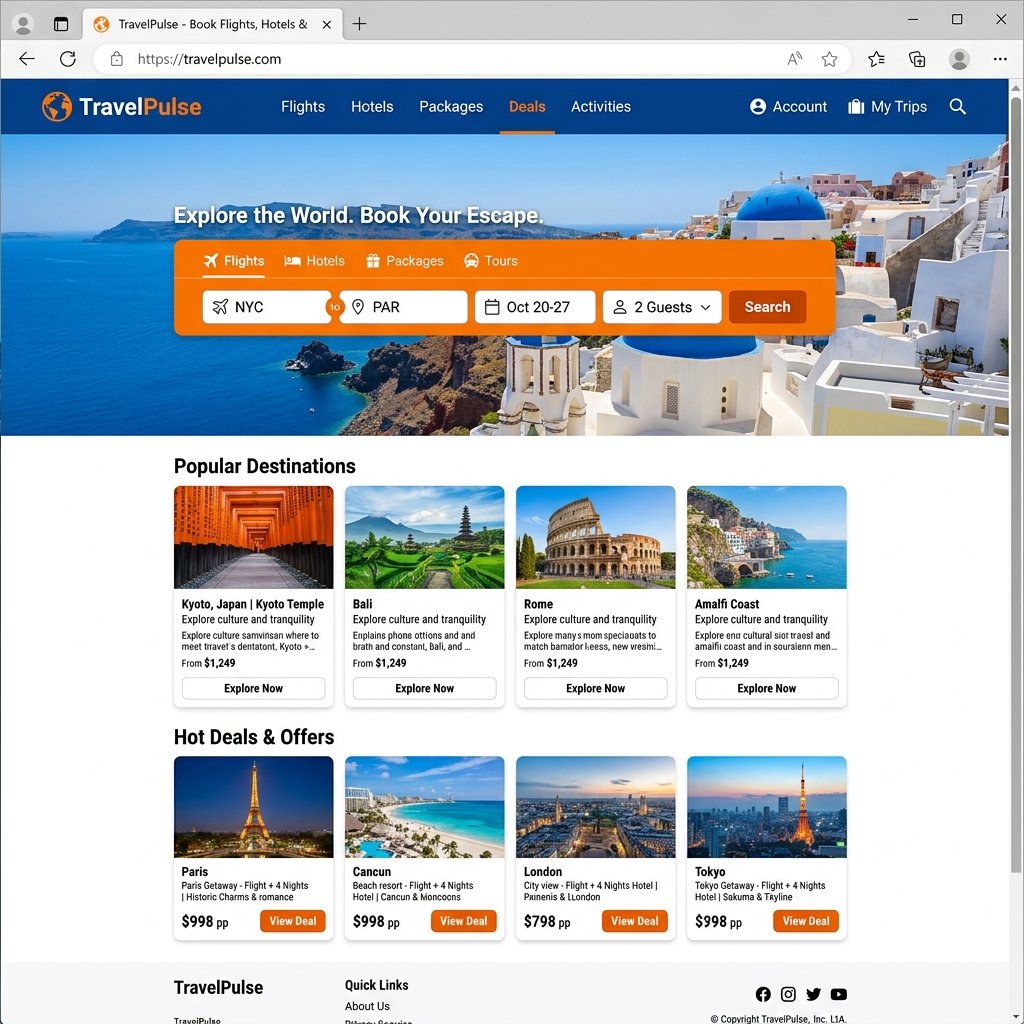Open a new tab with plus icon
The width and height of the screenshot is (1024, 1024).
point(359,24)
